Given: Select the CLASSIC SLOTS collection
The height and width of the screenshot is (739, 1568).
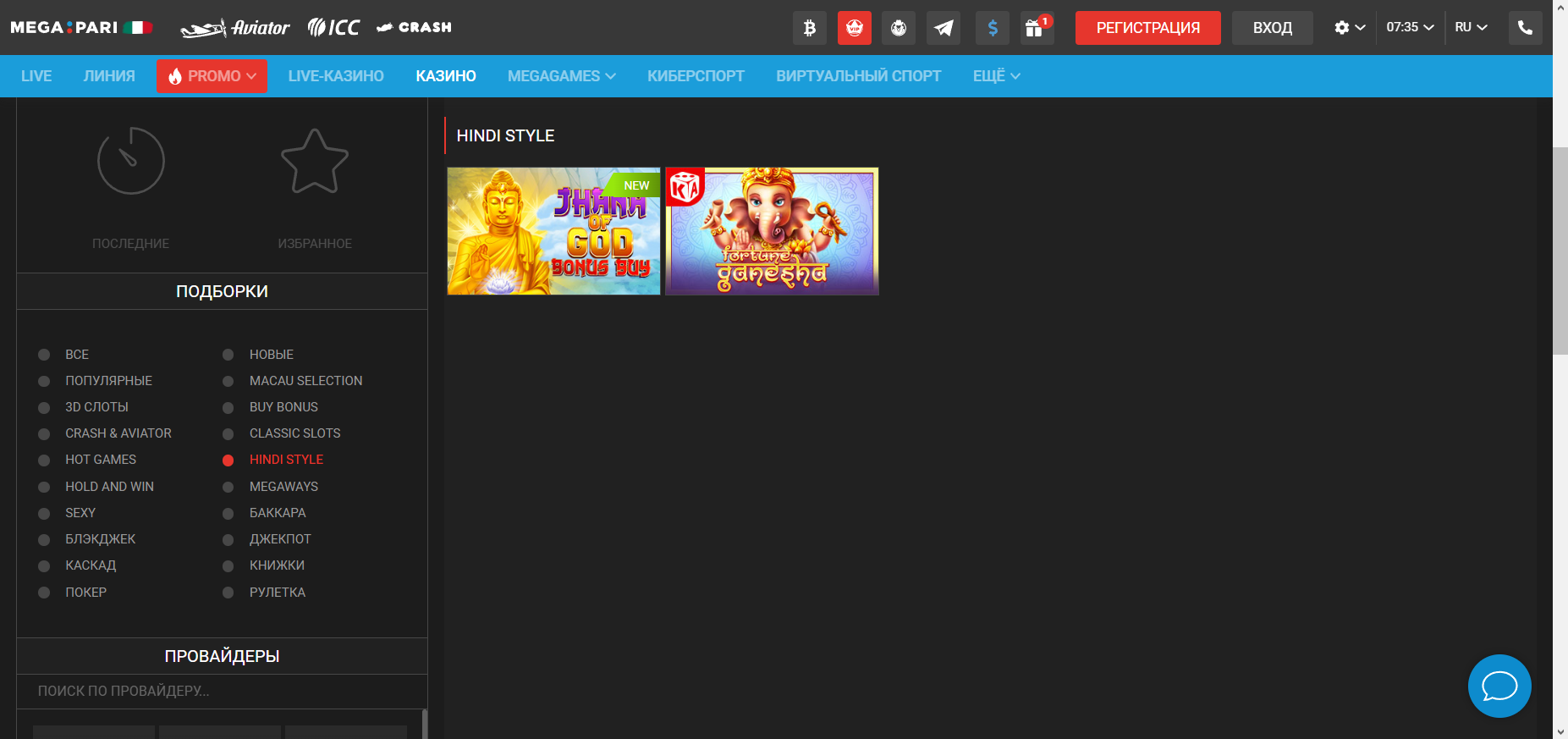Looking at the screenshot, I should pyautogui.click(x=294, y=433).
